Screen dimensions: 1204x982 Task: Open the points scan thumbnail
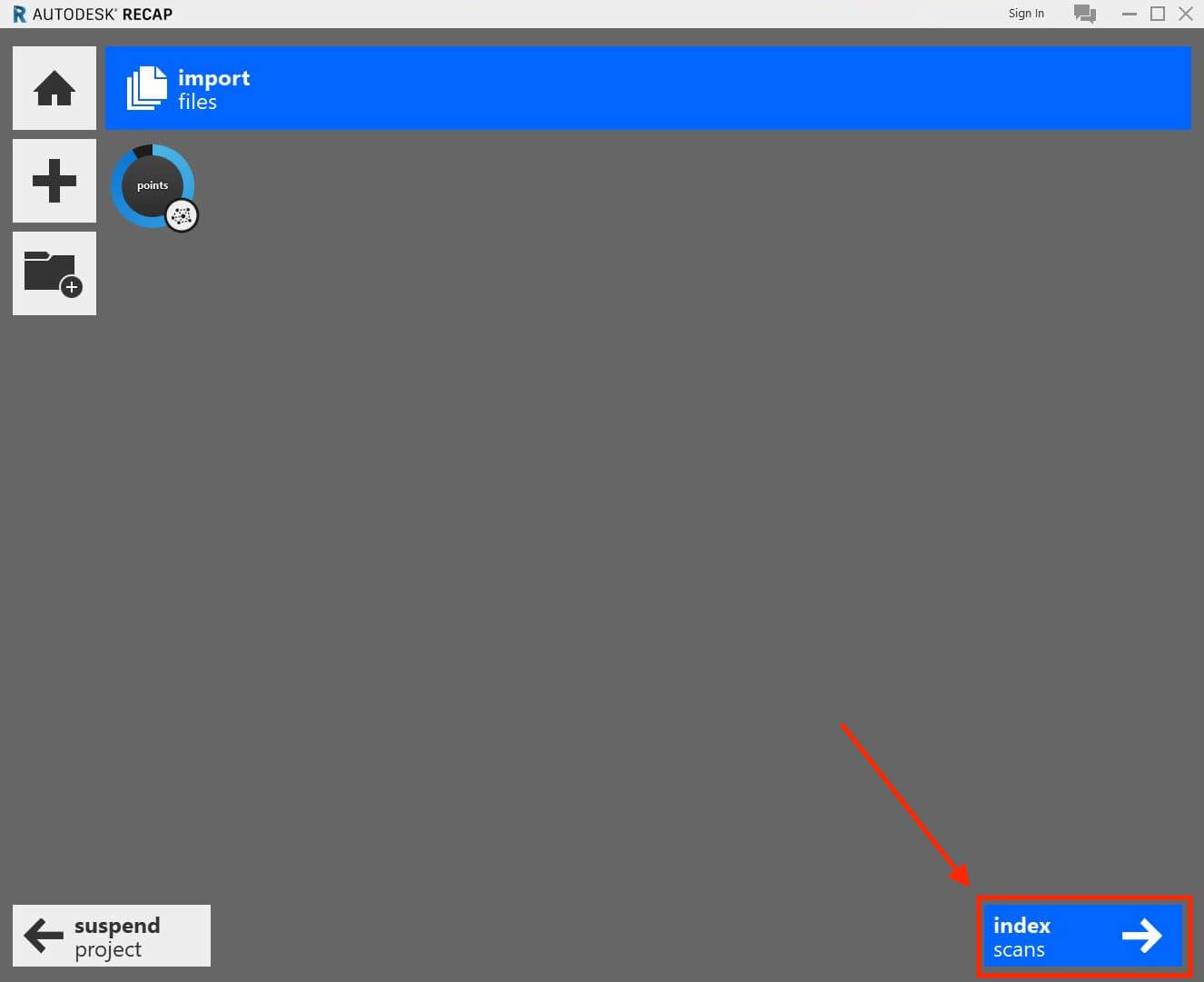(153, 186)
